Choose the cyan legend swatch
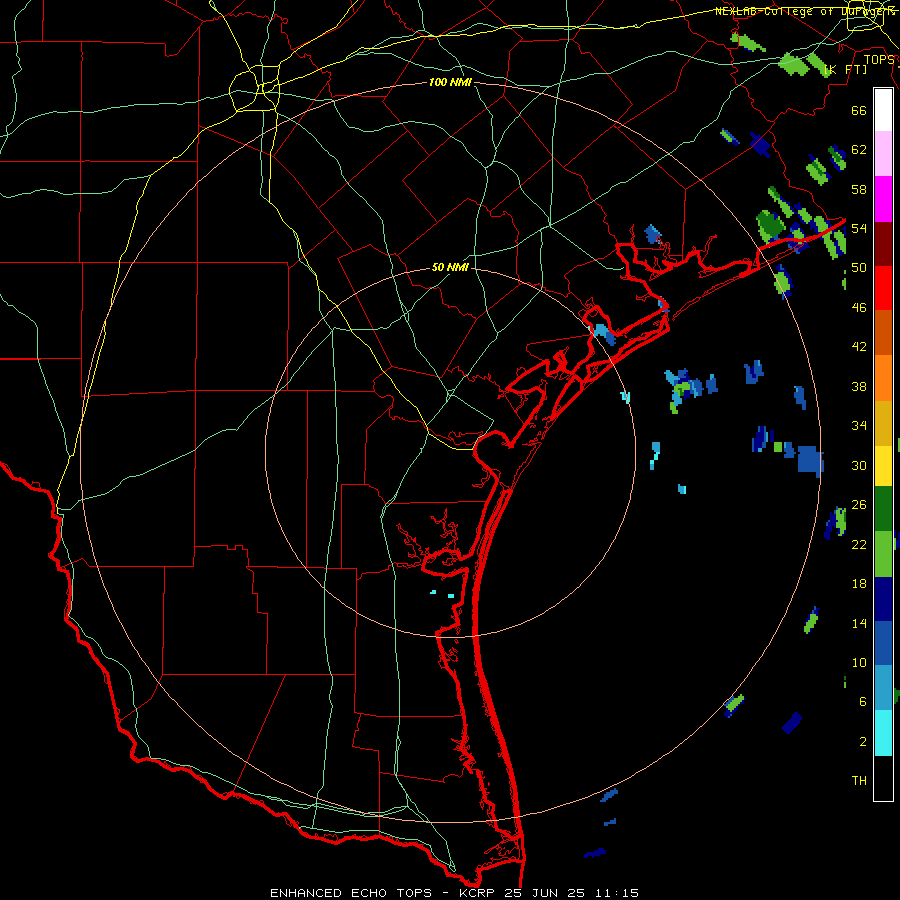The height and width of the screenshot is (900, 900). tap(883, 733)
